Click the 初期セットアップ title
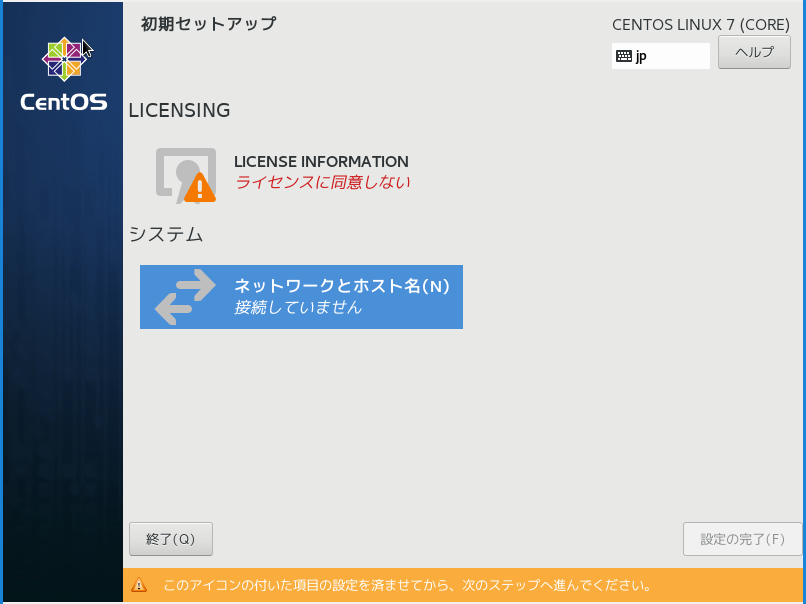 coord(208,23)
